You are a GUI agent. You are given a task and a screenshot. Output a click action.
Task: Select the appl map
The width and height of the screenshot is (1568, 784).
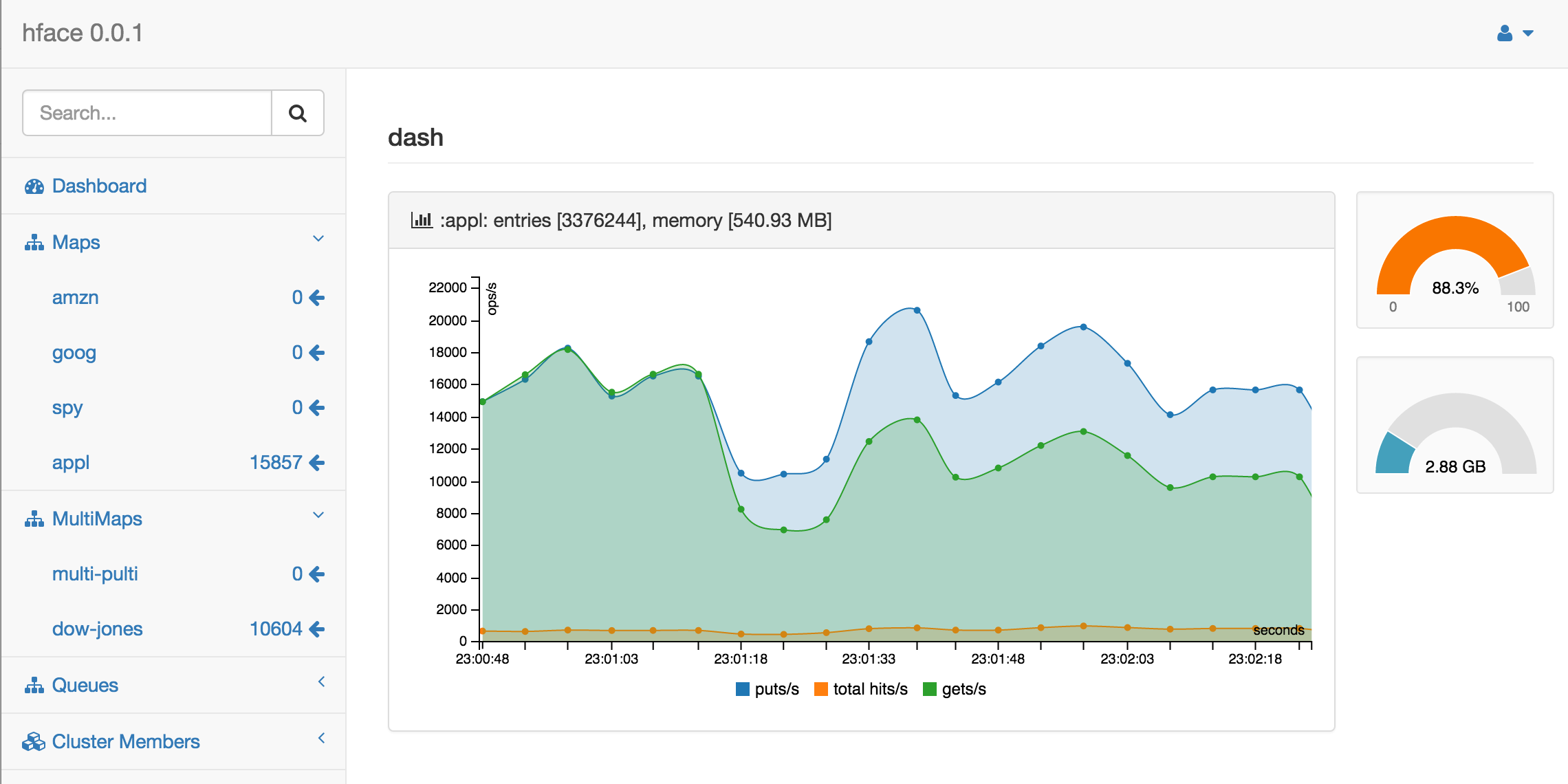click(71, 463)
